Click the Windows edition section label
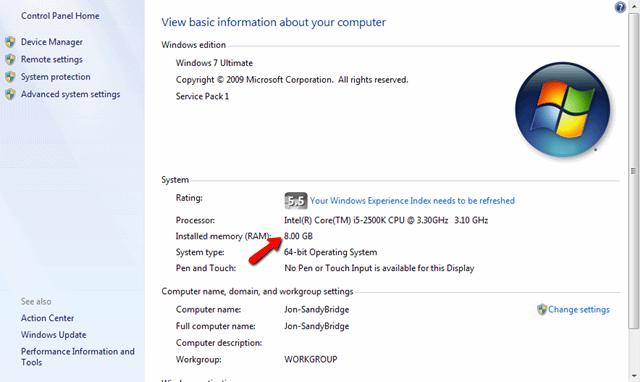 pos(193,45)
